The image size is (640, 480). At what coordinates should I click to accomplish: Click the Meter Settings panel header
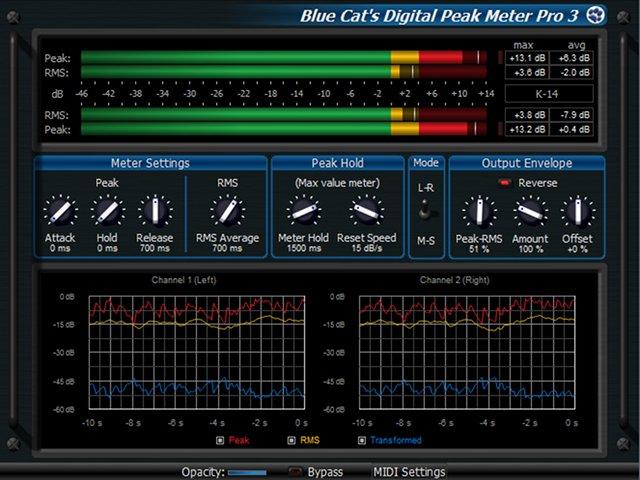point(151,163)
